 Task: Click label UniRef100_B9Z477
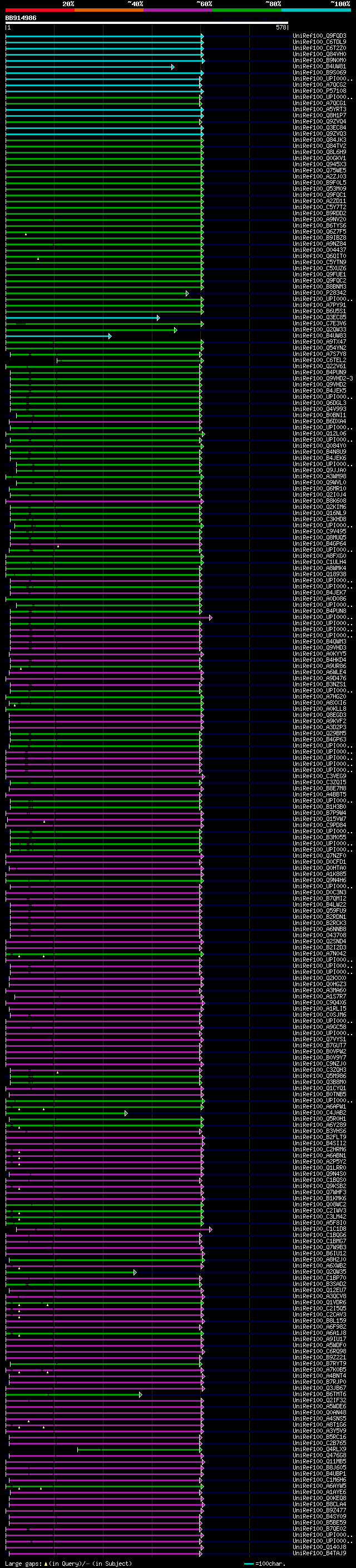(x=319, y=1510)
